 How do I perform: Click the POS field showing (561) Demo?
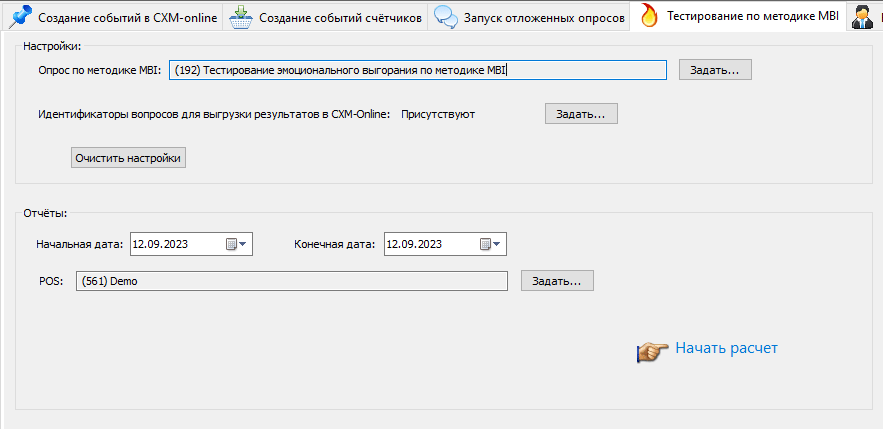[291, 281]
